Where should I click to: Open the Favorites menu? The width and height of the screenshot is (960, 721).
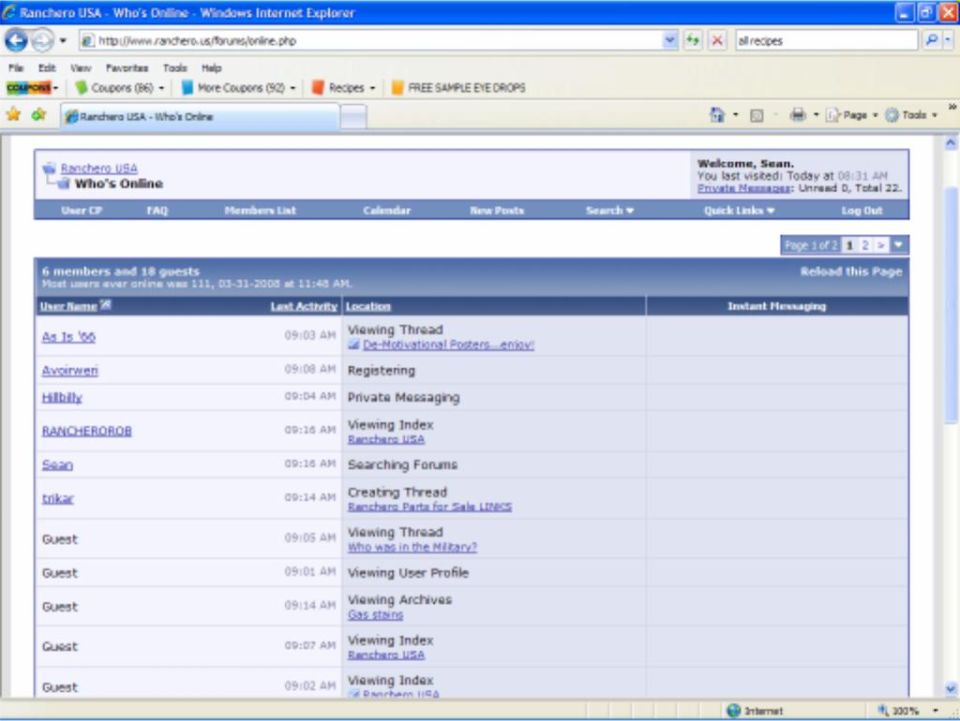pos(127,68)
